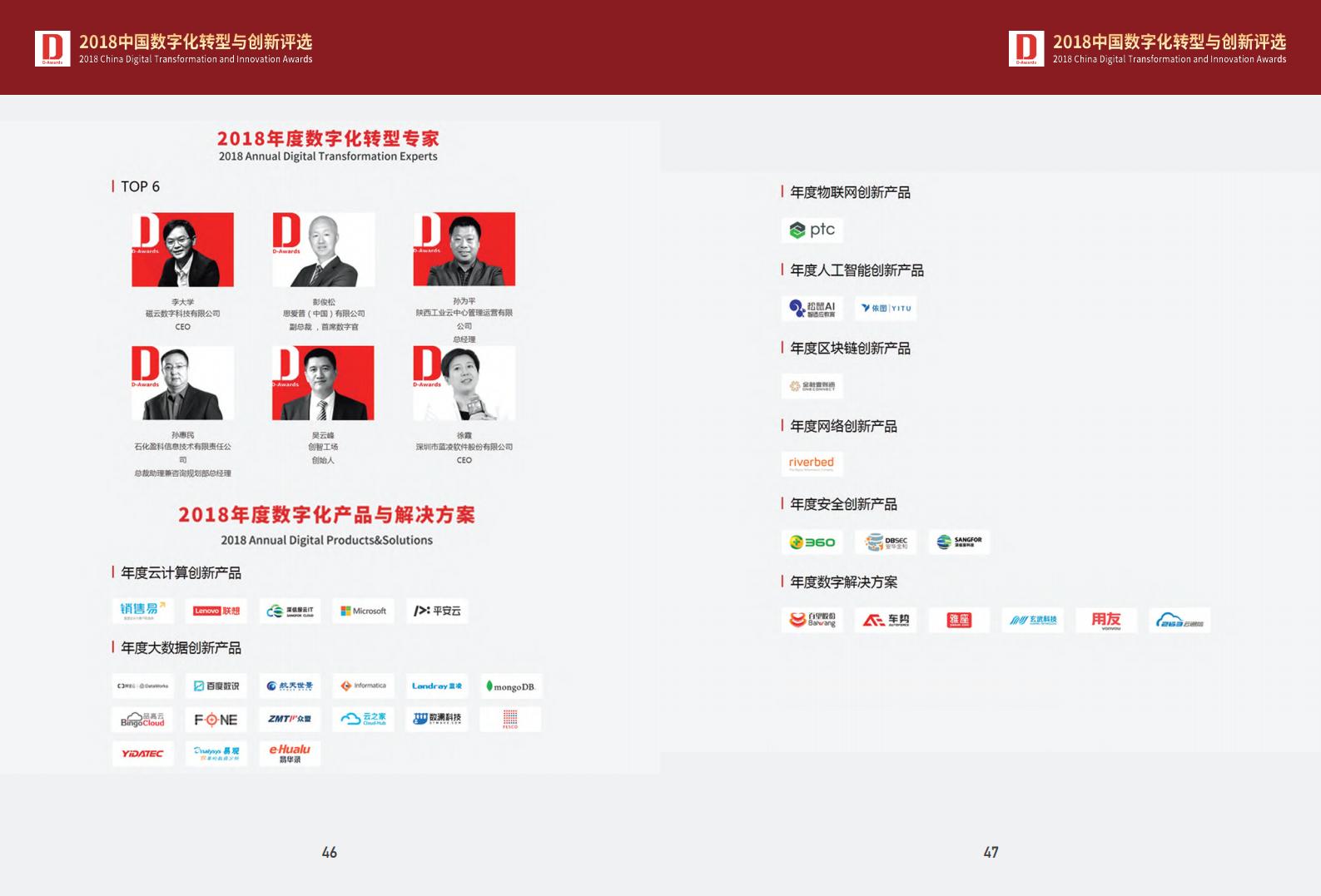This screenshot has width=1321, height=896.
Task: Click the riverbed logo
Action: click(812, 464)
